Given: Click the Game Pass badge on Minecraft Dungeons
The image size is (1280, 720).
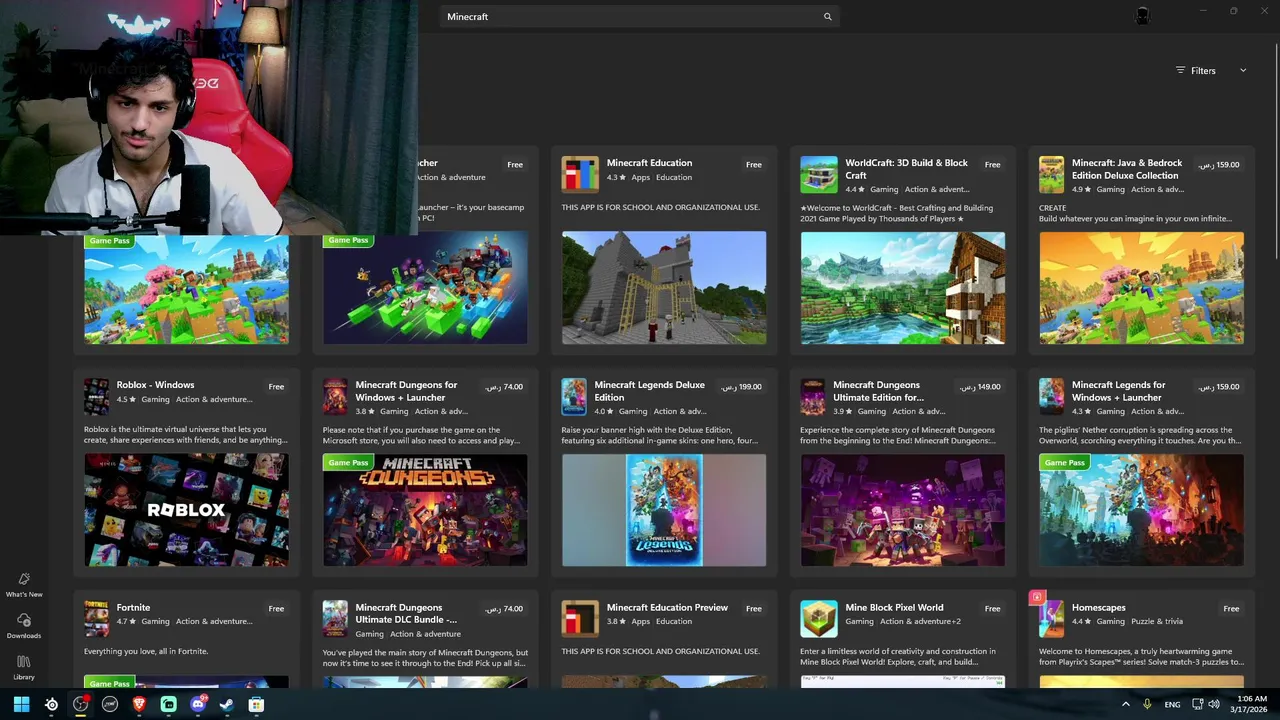Looking at the screenshot, I should [348, 462].
